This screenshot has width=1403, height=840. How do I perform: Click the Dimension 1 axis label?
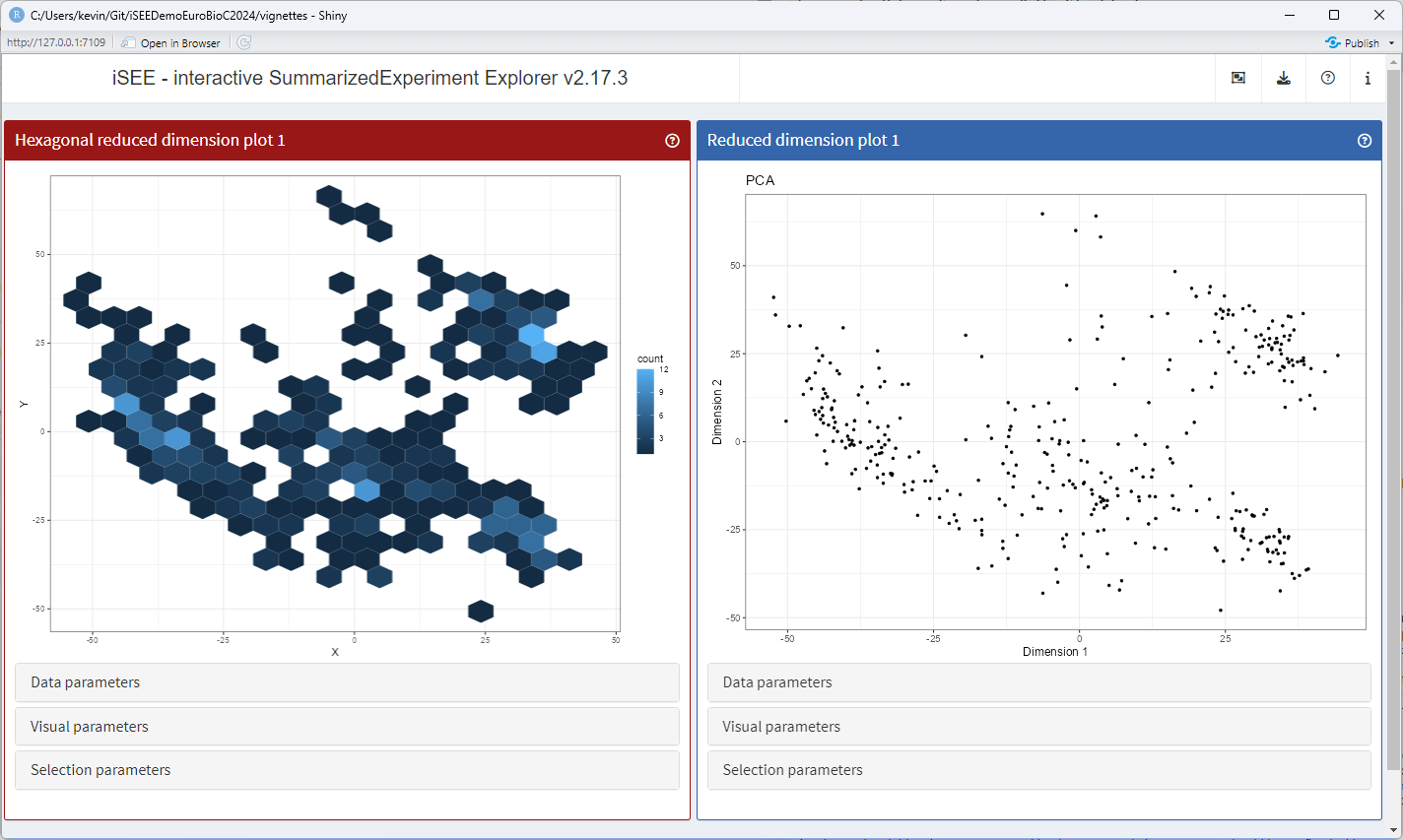pyautogui.click(x=1055, y=652)
